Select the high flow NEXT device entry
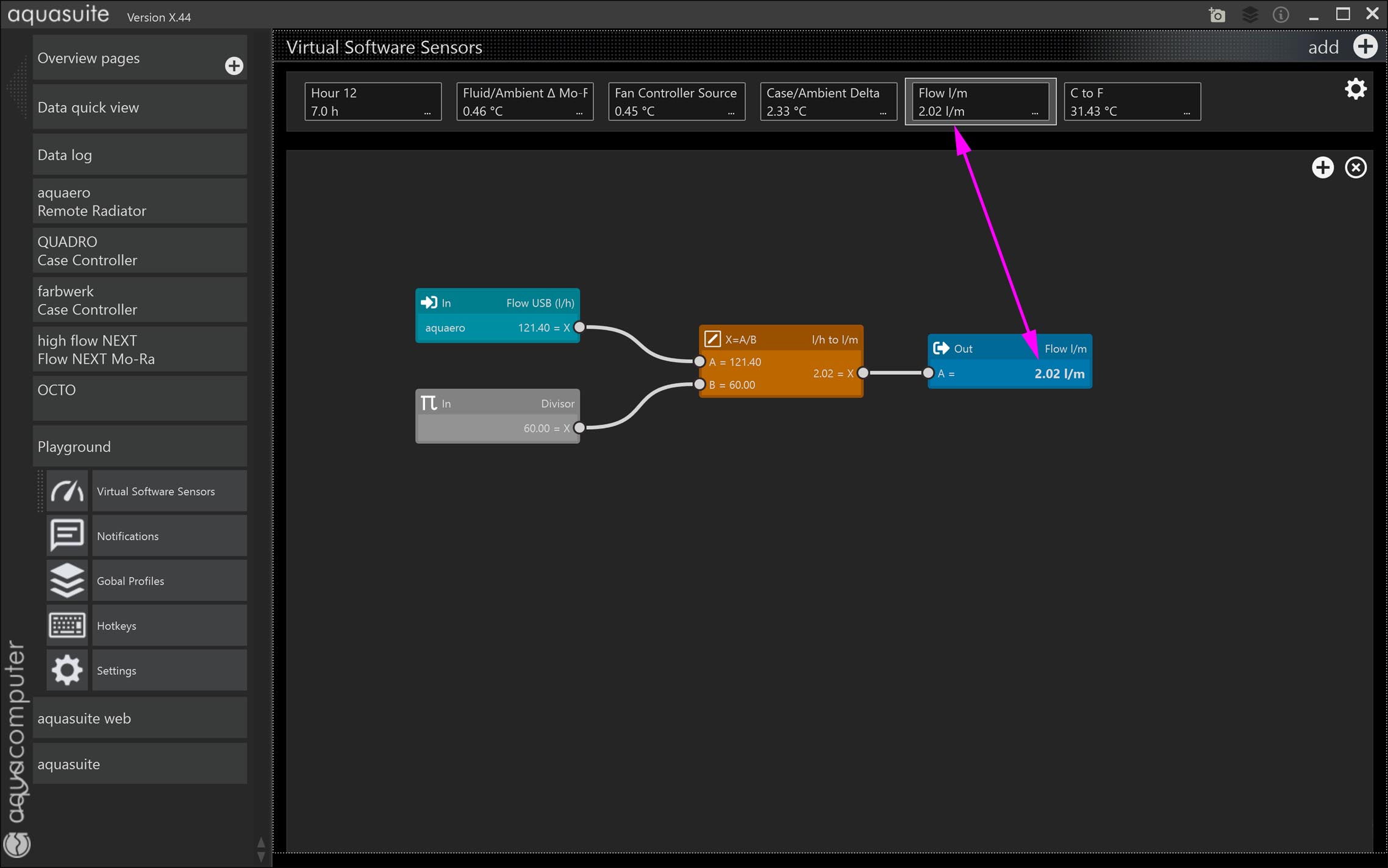 [139, 350]
